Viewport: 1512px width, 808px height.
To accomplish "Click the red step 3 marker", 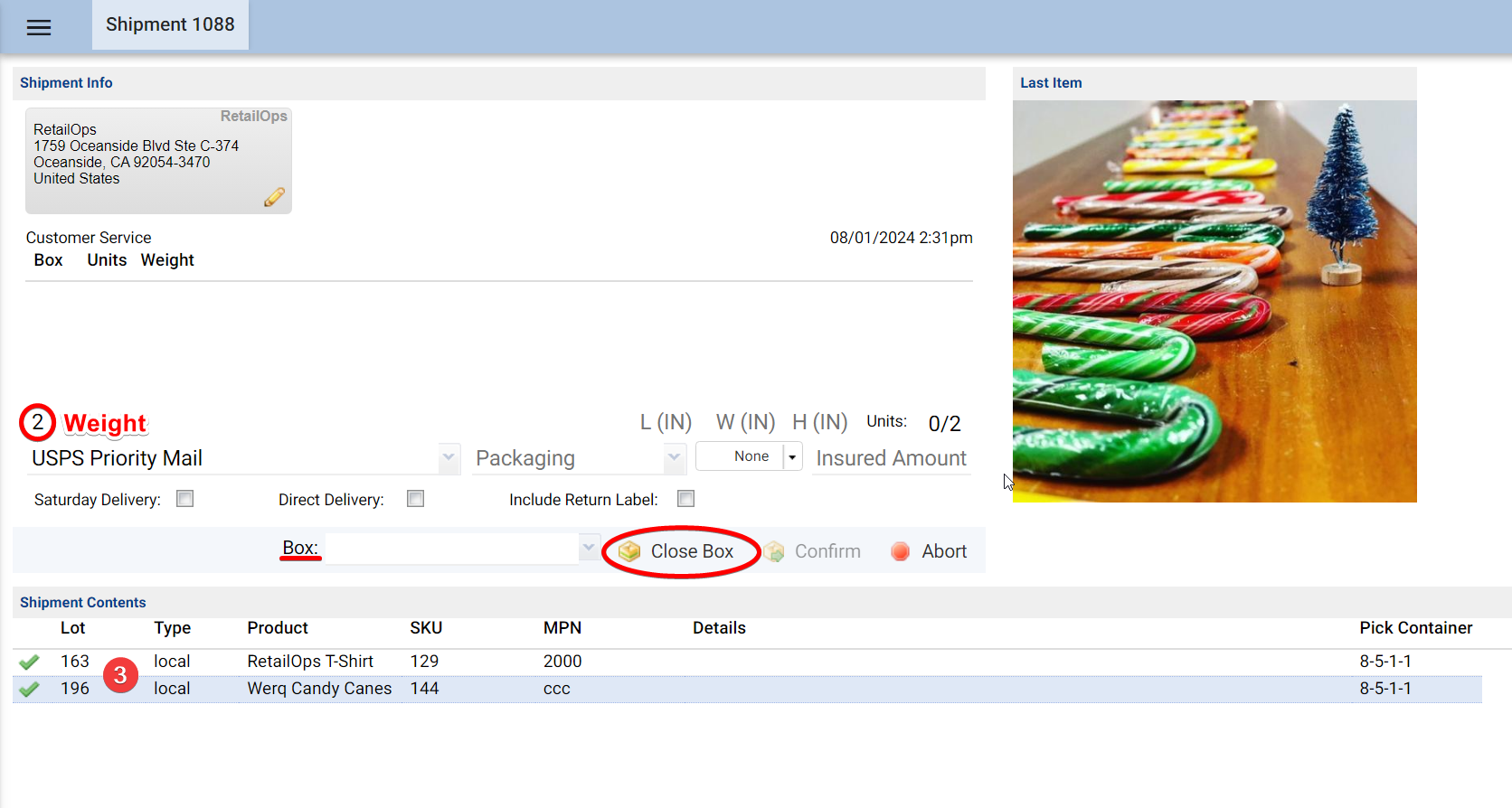I will pyautogui.click(x=120, y=675).
